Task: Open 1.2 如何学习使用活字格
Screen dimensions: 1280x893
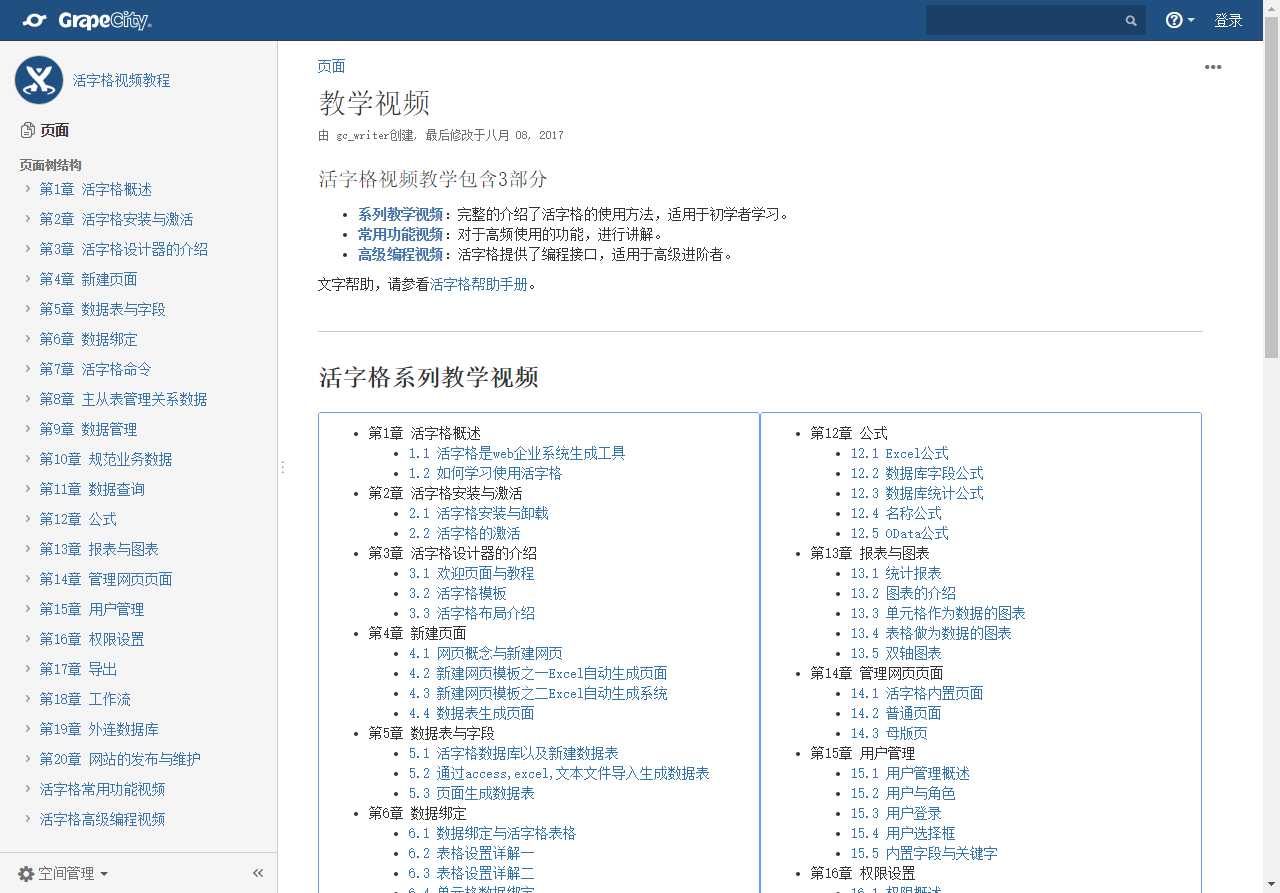Action: tap(485, 473)
